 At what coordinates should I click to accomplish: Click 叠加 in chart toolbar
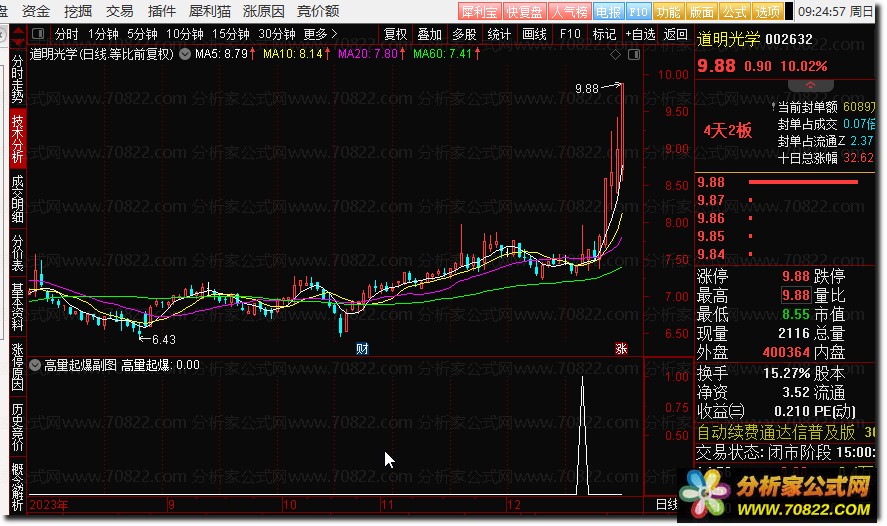click(x=429, y=34)
